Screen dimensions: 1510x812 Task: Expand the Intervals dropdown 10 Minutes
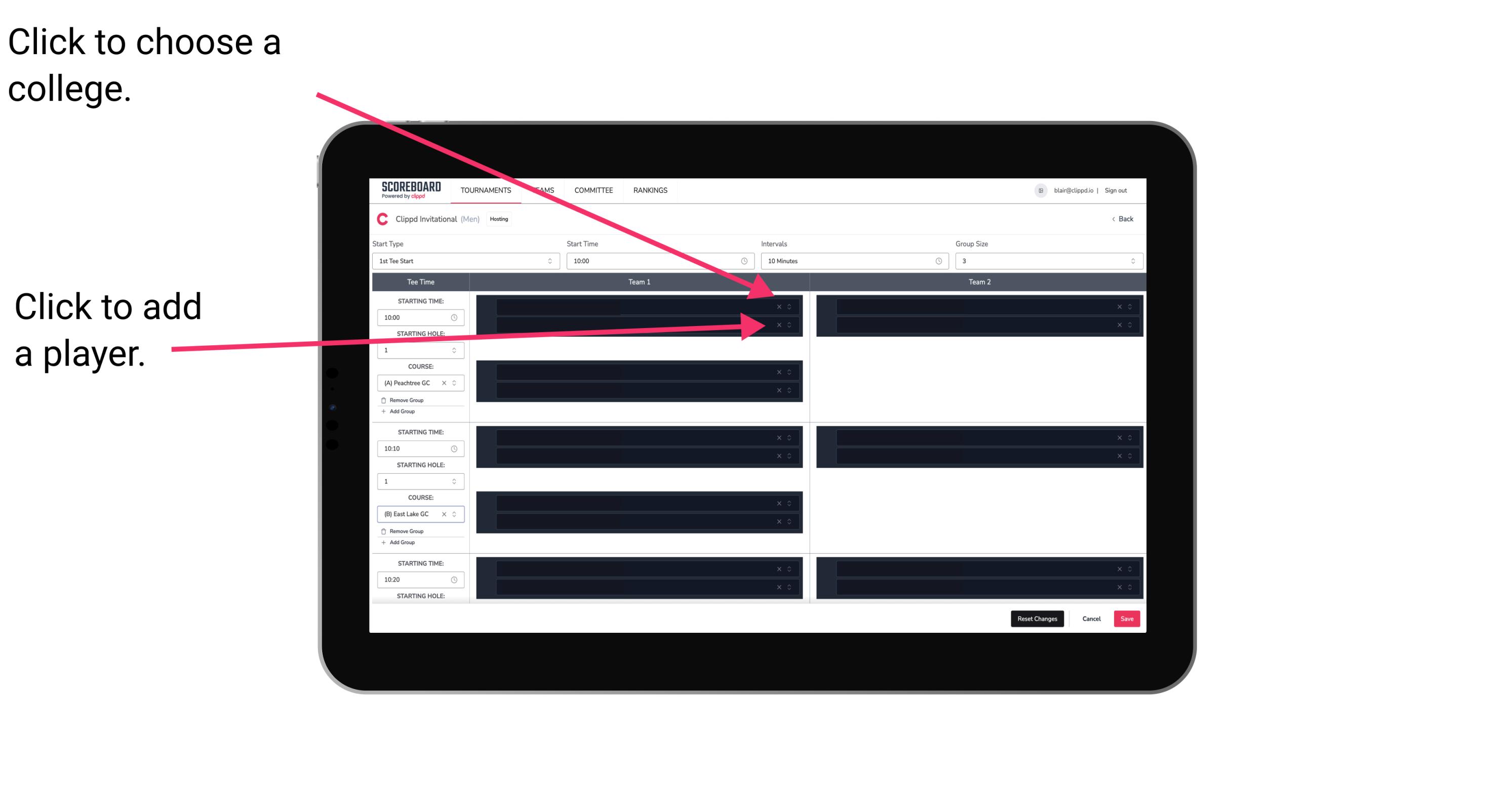point(852,261)
